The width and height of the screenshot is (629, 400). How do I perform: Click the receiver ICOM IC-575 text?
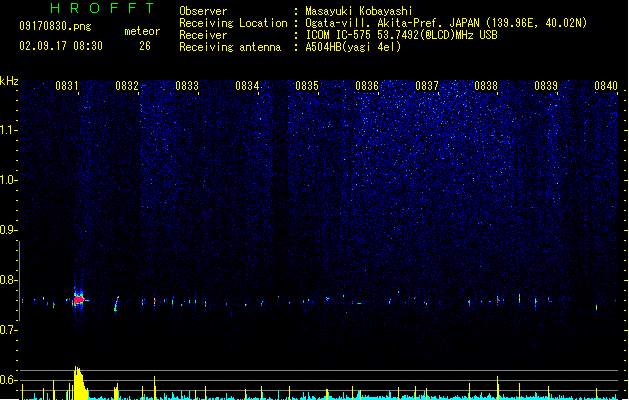[x=402, y=35]
